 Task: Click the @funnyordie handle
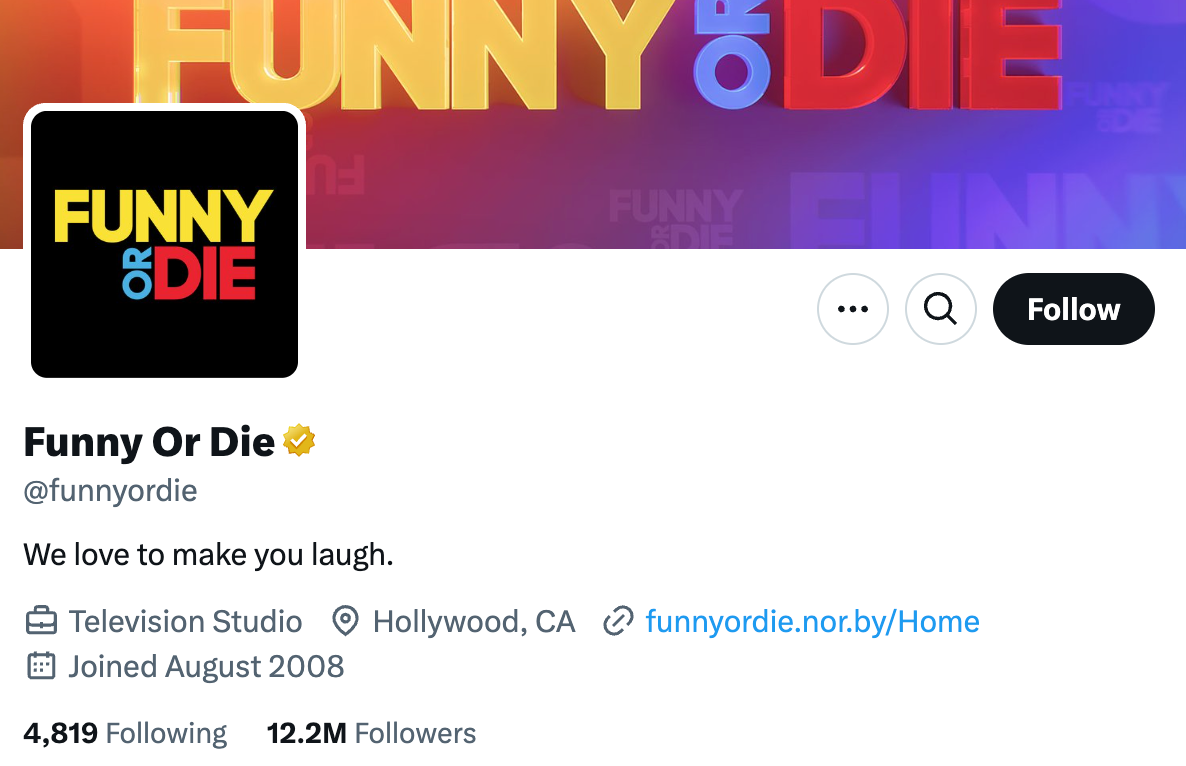point(110,490)
